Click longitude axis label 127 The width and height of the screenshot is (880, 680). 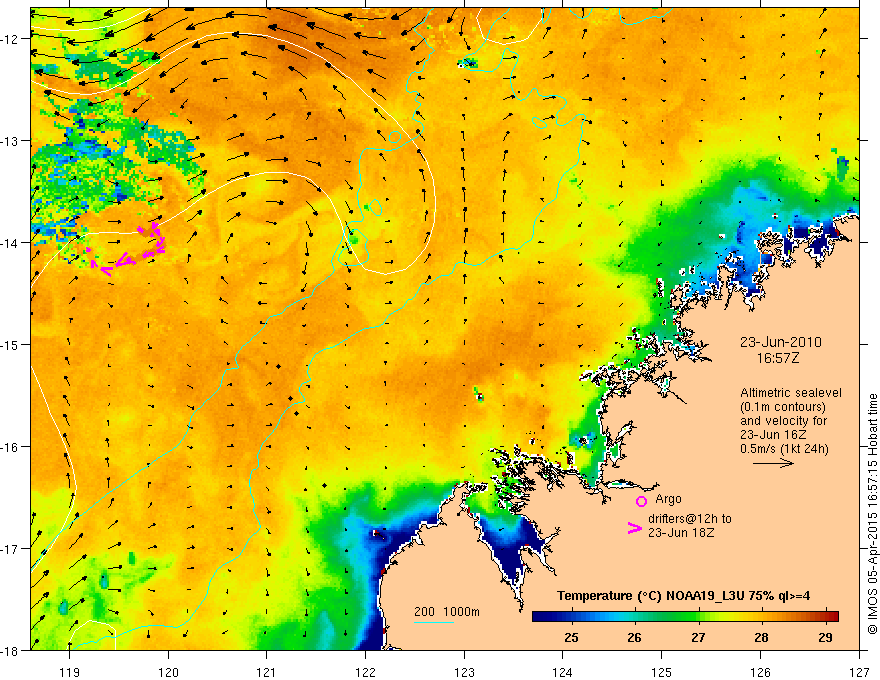pos(859,672)
